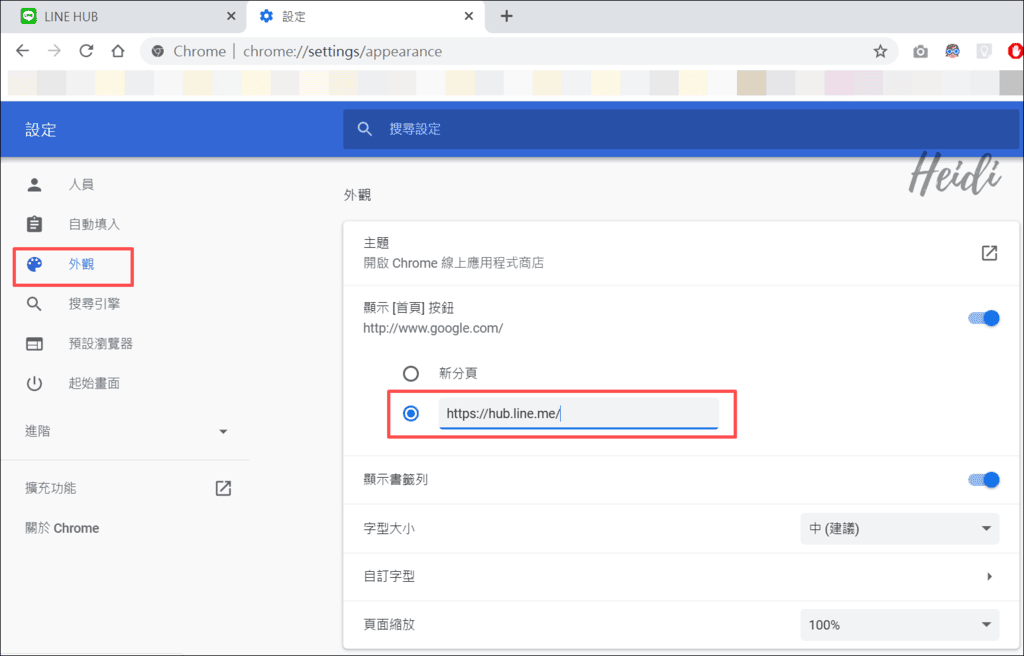Close the 設定 tab
This screenshot has height=656, width=1024.
[469, 16]
